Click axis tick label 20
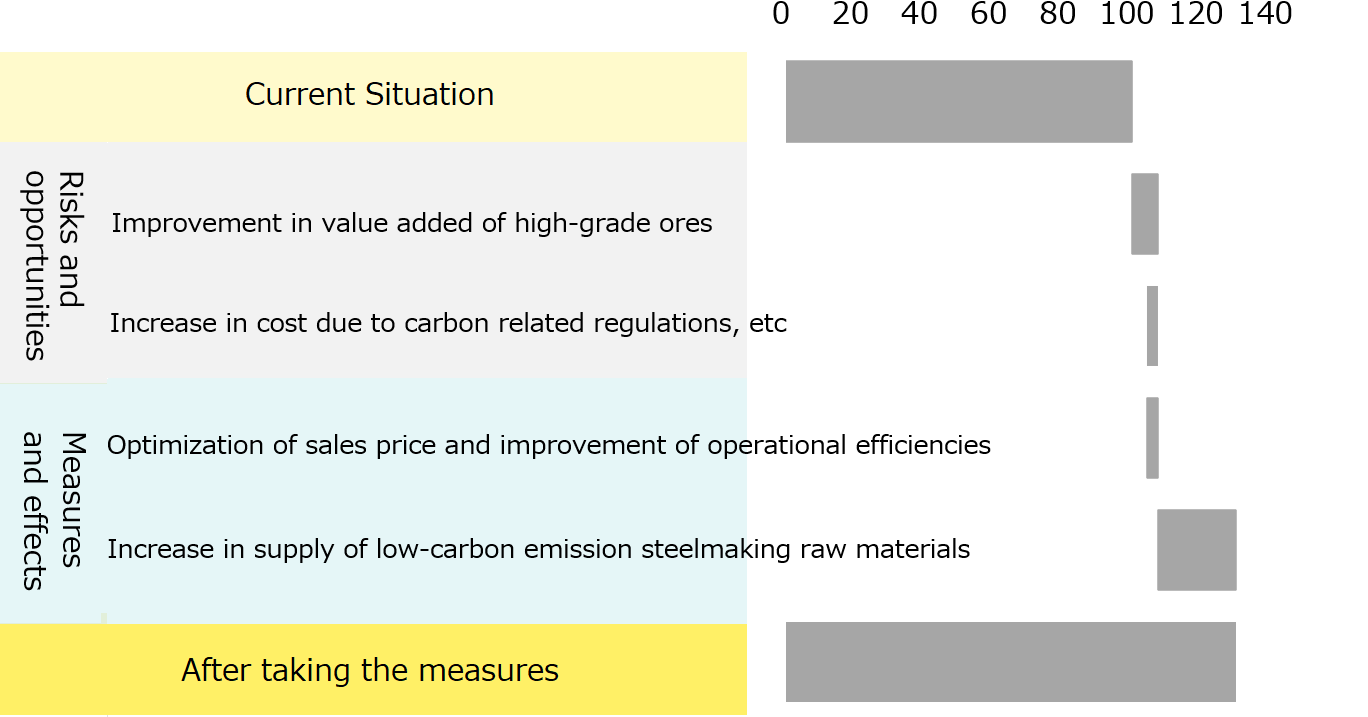Image resolution: width=1368 pixels, height=717 pixels. coord(850,14)
